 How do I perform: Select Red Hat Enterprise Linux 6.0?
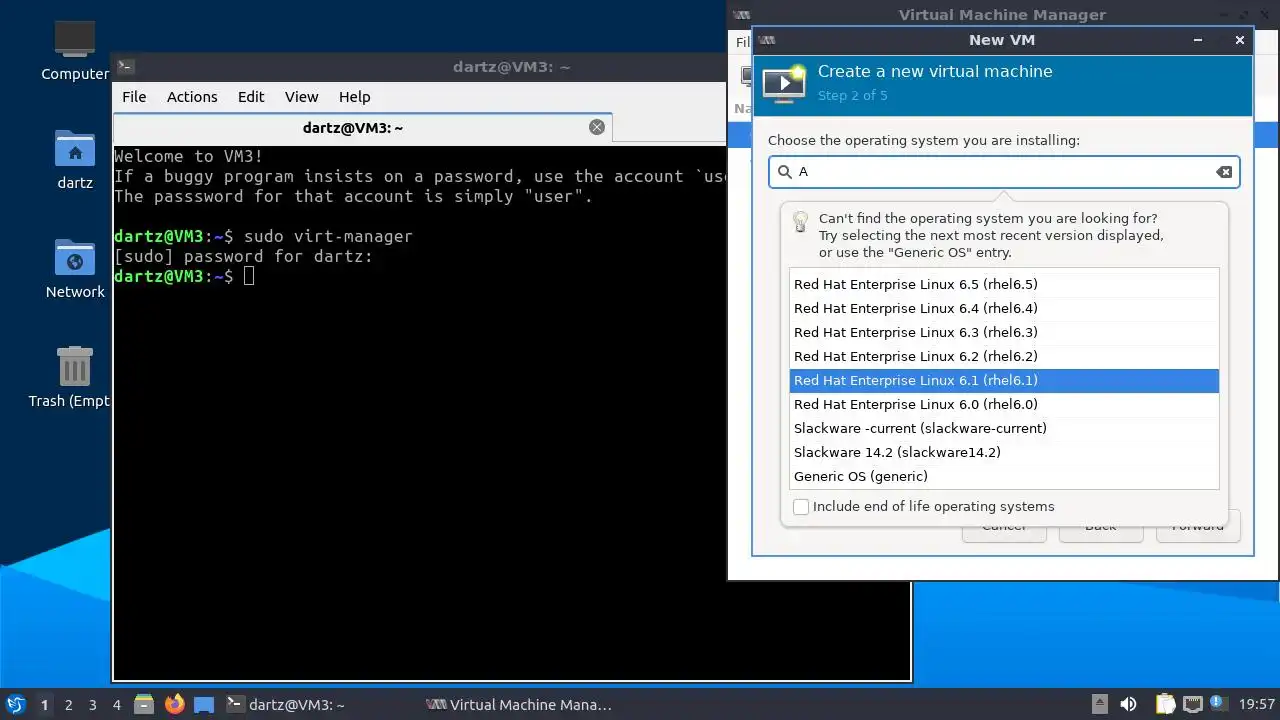(x=1004, y=404)
